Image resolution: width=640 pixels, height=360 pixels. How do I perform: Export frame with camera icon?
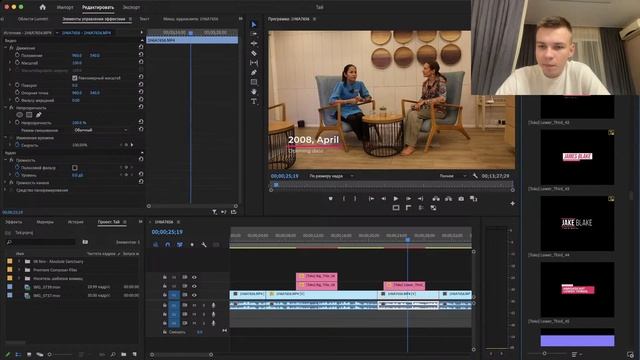tap(461, 199)
